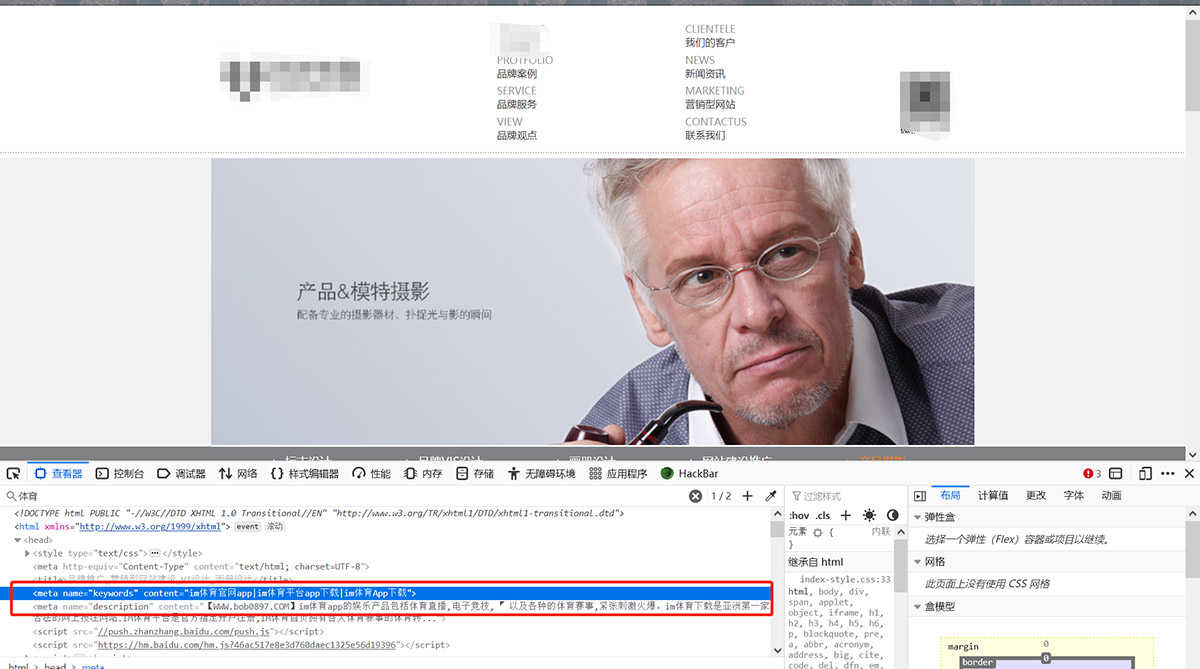
Task: Show the 3 errors indicator
Action: click(1092, 473)
